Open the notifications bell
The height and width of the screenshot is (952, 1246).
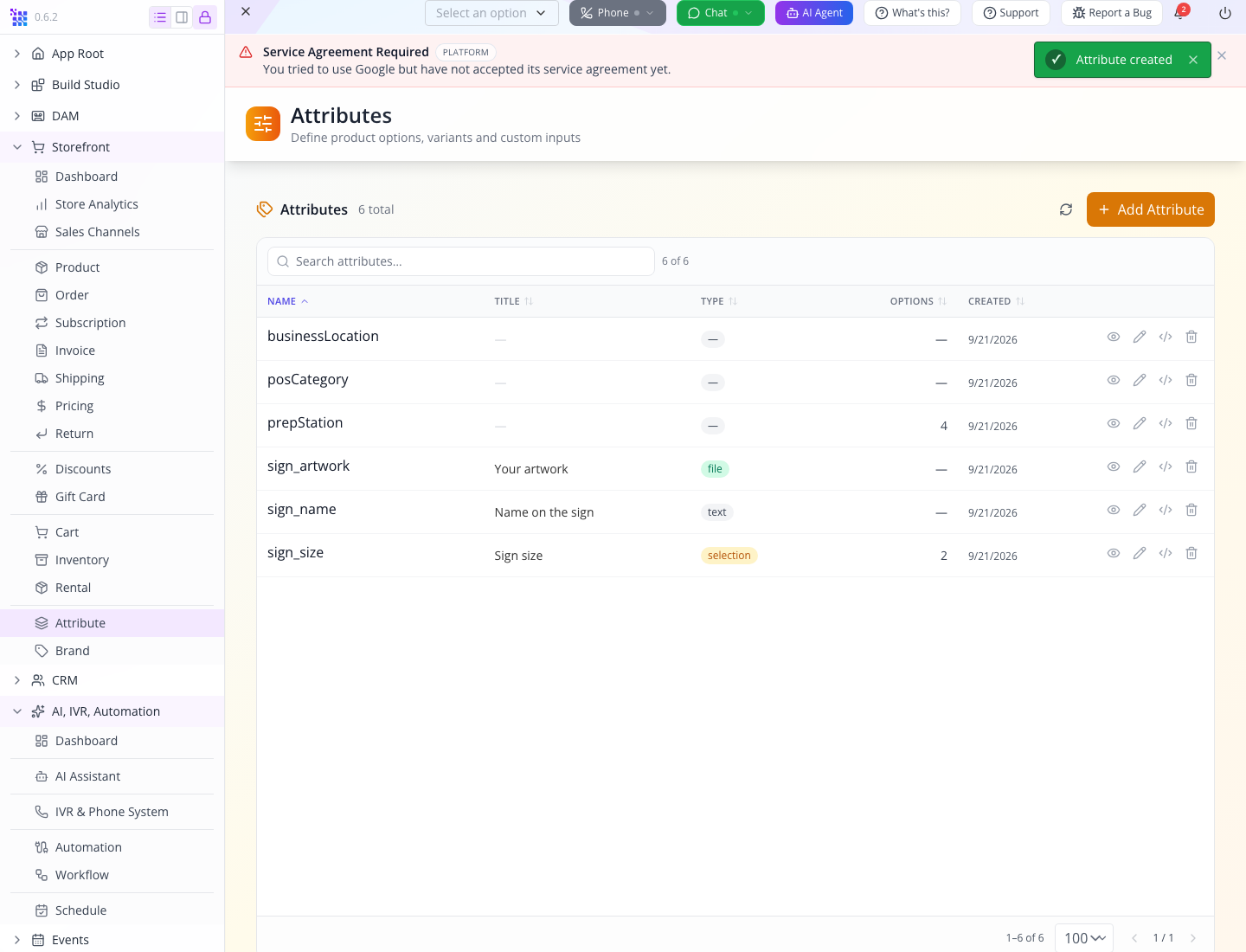[1179, 13]
